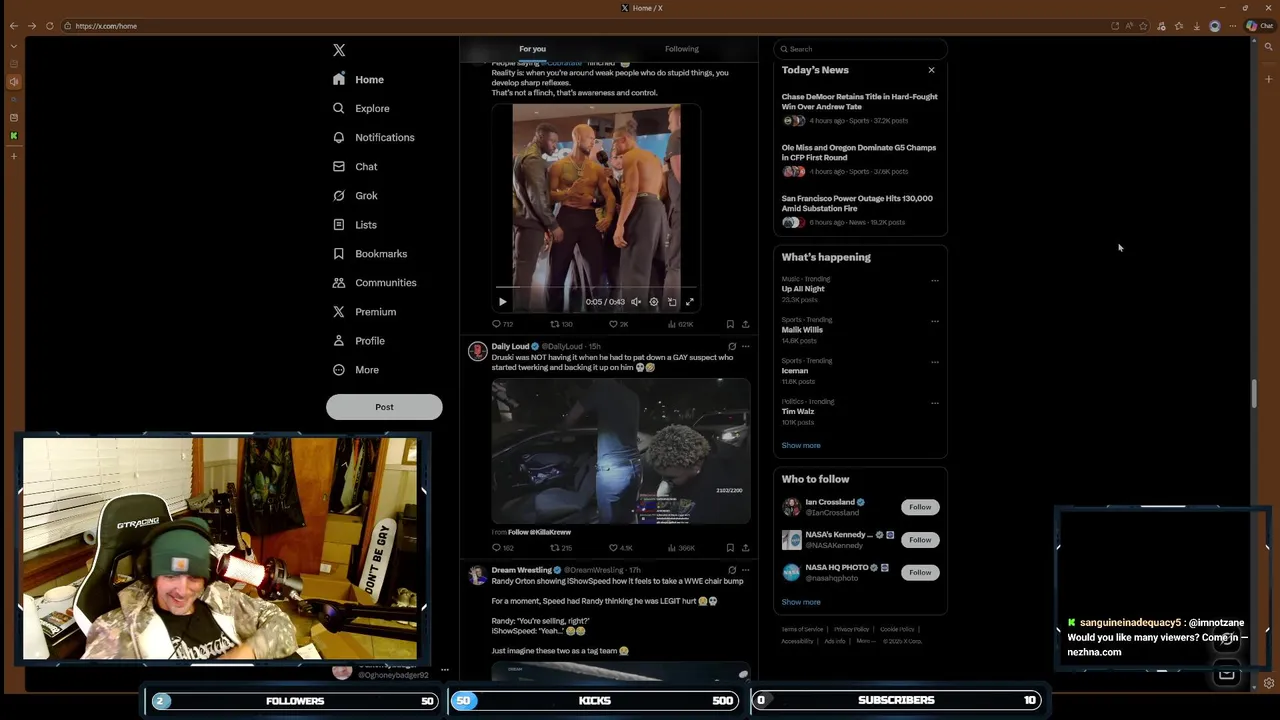Follow Ian Crossland

(920, 507)
